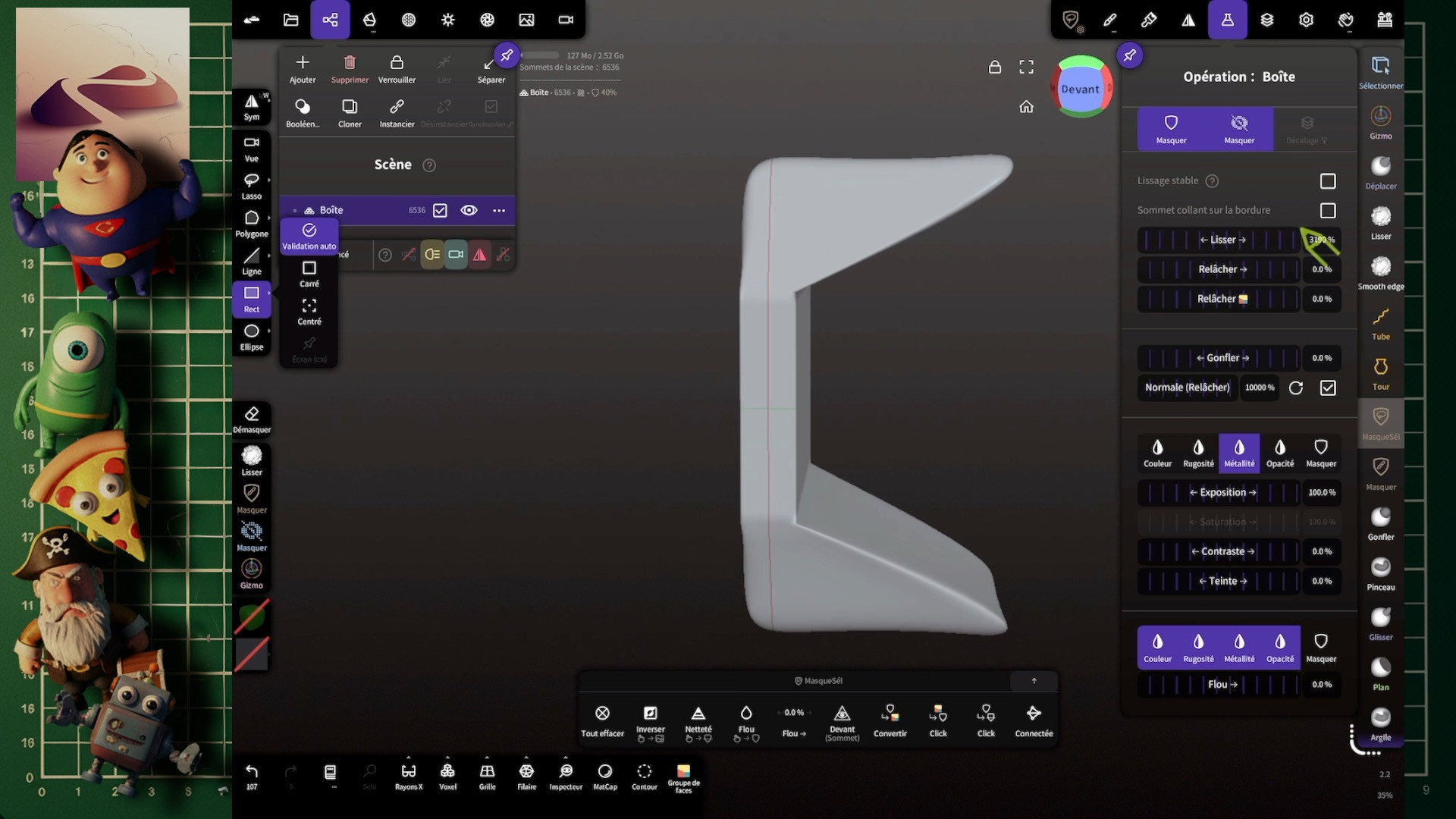Select Opacité tab in paint channels
This screenshot has height=819, width=1456.
point(1279,453)
